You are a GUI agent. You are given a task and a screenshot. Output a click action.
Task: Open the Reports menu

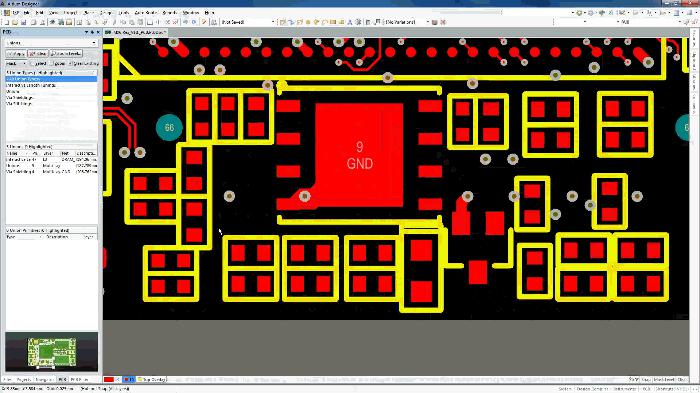coord(170,13)
